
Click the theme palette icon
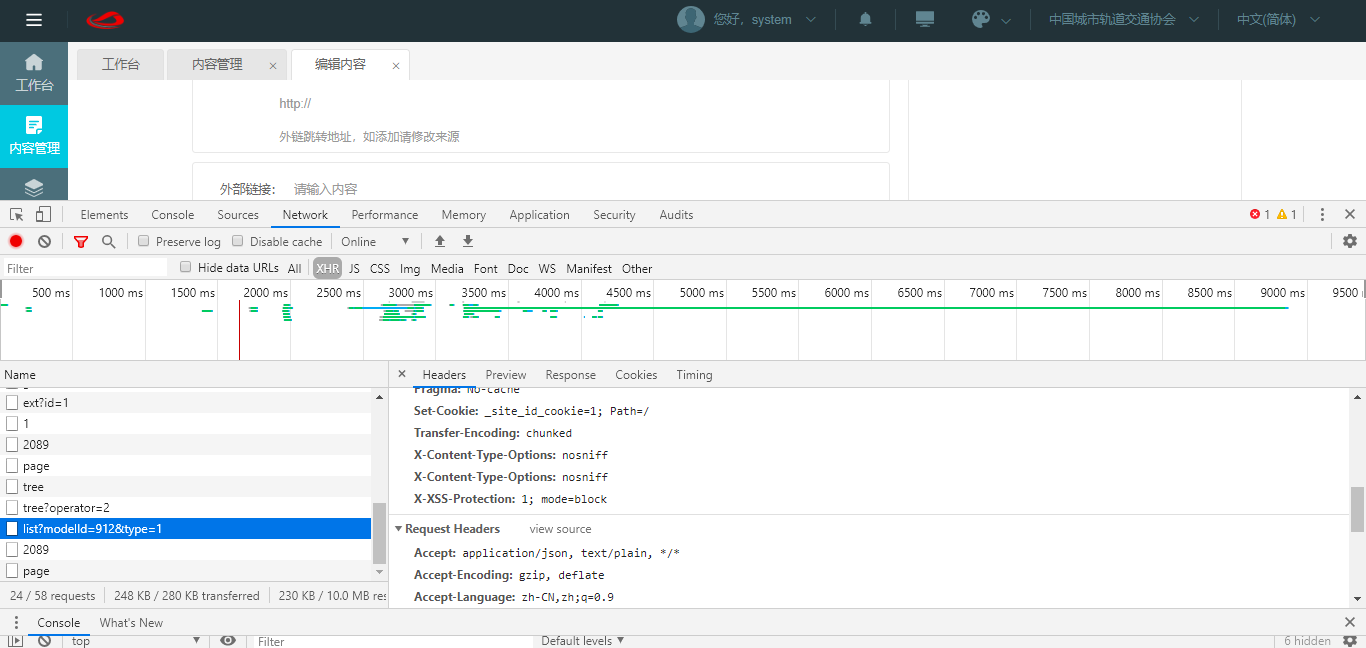click(x=980, y=20)
